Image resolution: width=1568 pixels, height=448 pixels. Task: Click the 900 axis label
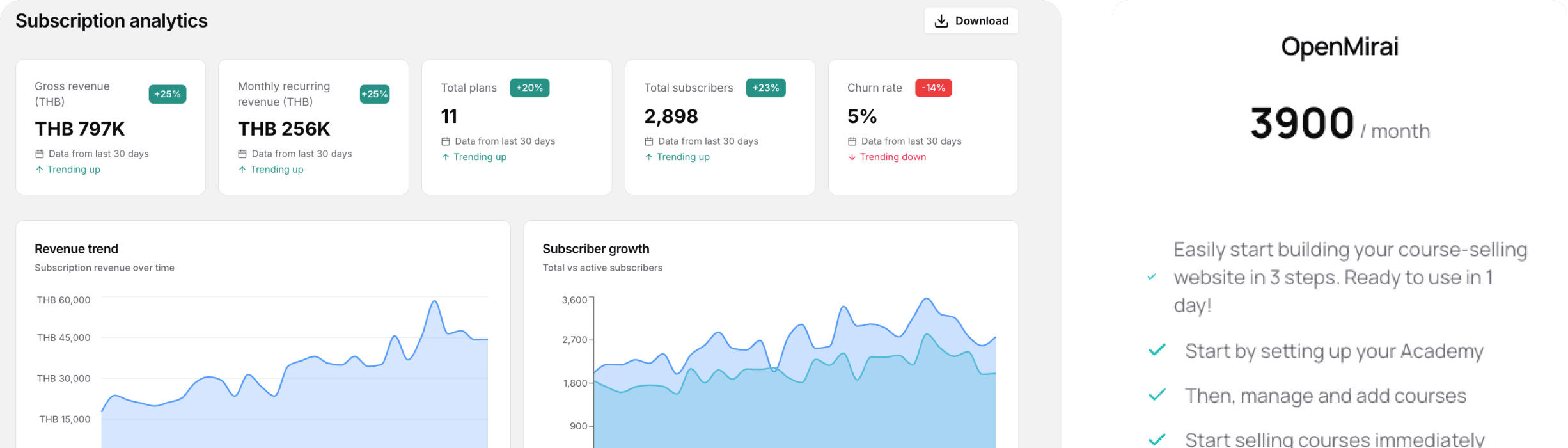[x=579, y=426]
